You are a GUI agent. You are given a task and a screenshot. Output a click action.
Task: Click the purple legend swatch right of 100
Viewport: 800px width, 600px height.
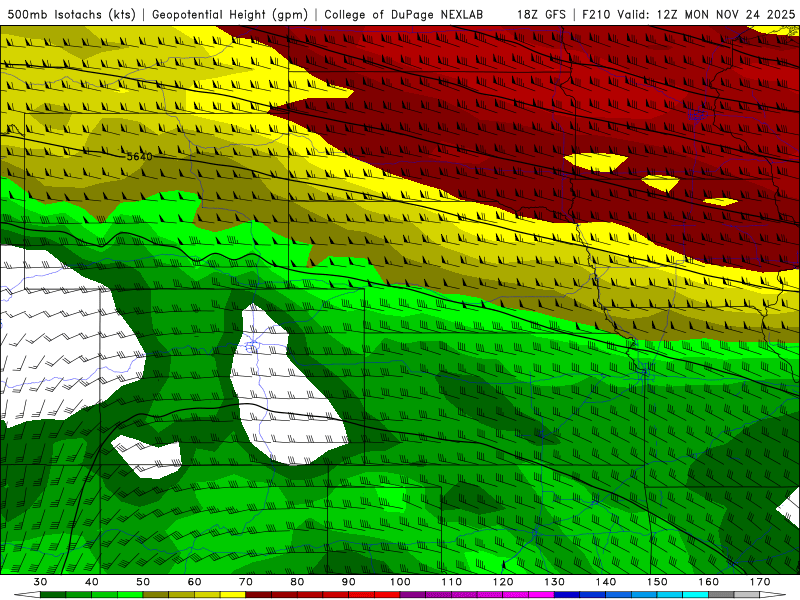point(413,595)
